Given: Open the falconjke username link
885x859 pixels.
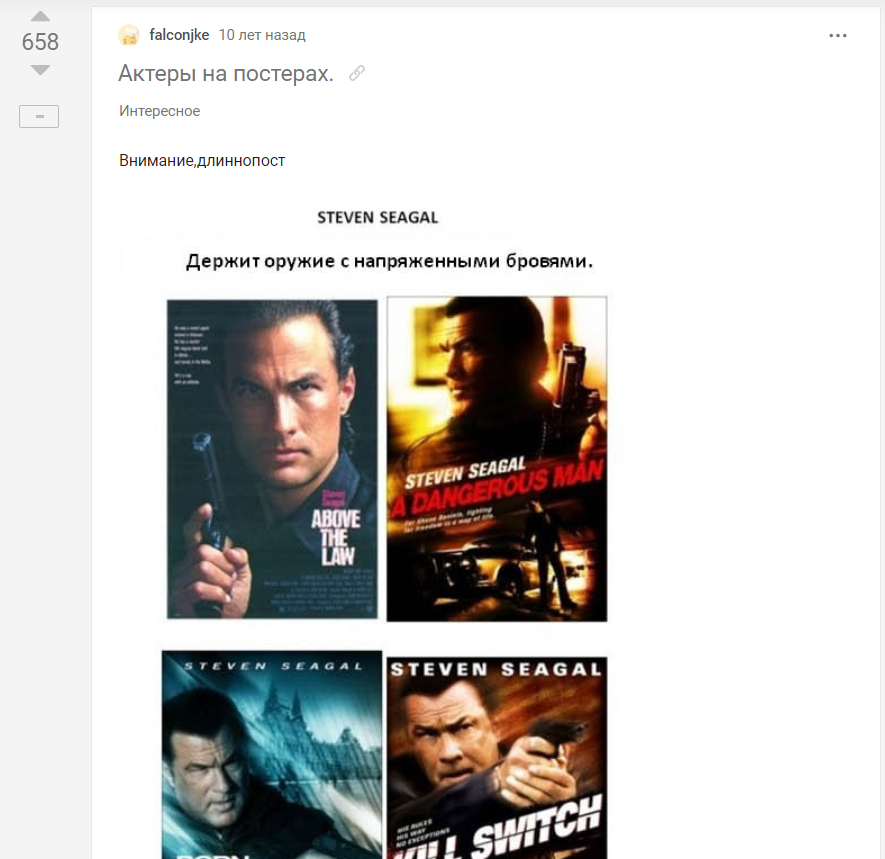Looking at the screenshot, I should click(179, 35).
